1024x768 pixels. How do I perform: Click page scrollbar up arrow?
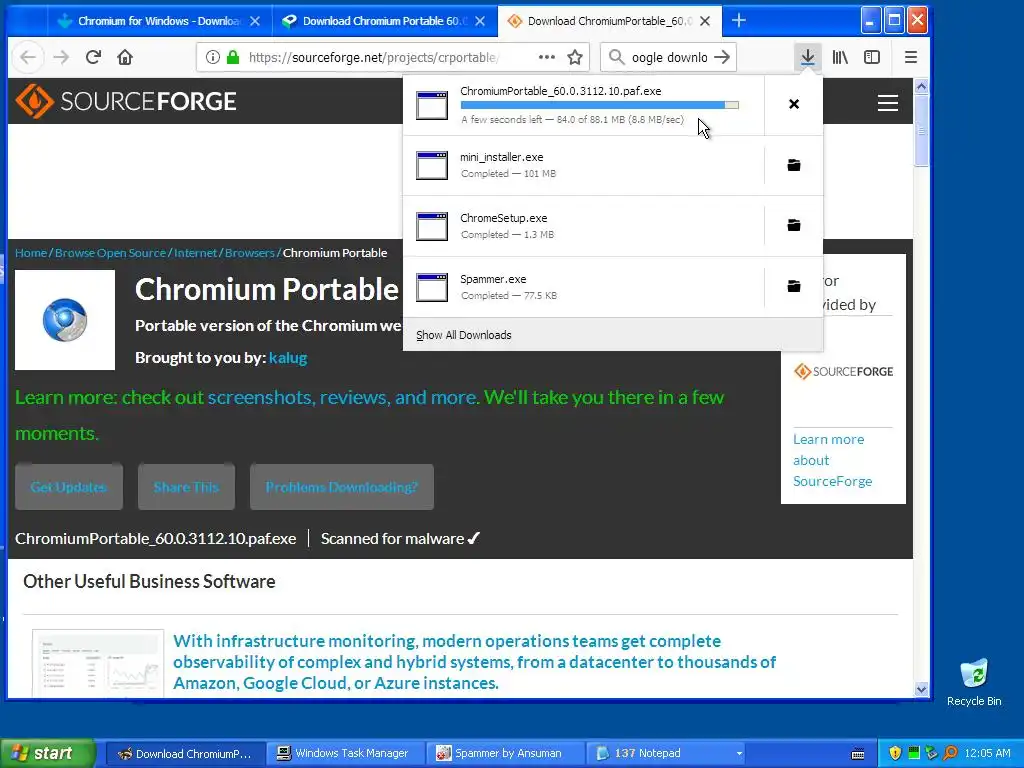(921, 86)
